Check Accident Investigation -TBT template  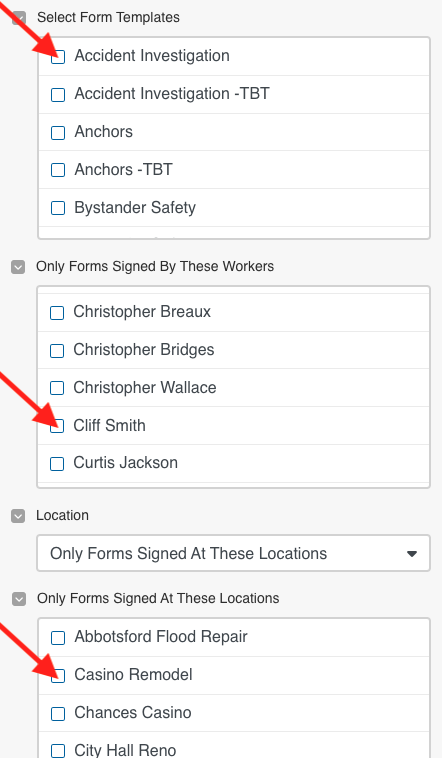point(58,95)
